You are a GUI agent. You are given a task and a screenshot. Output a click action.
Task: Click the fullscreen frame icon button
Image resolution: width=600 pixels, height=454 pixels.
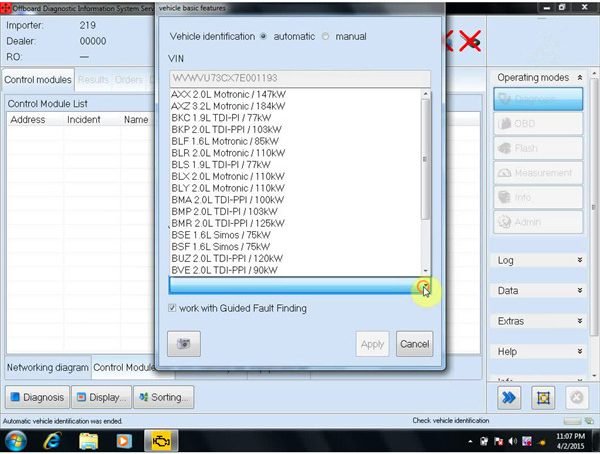(x=543, y=398)
